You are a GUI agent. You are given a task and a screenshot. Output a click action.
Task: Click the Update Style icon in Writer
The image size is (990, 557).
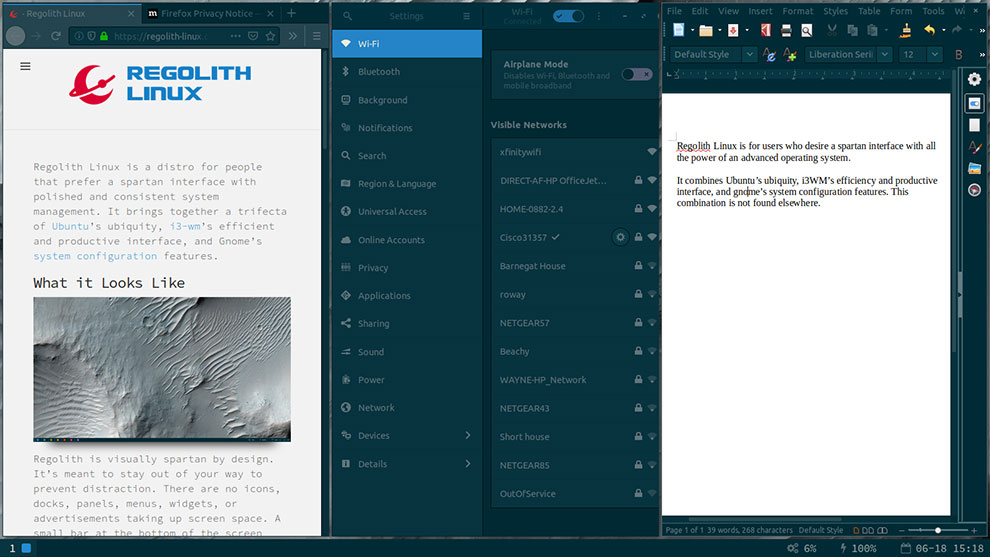click(769, 55)
